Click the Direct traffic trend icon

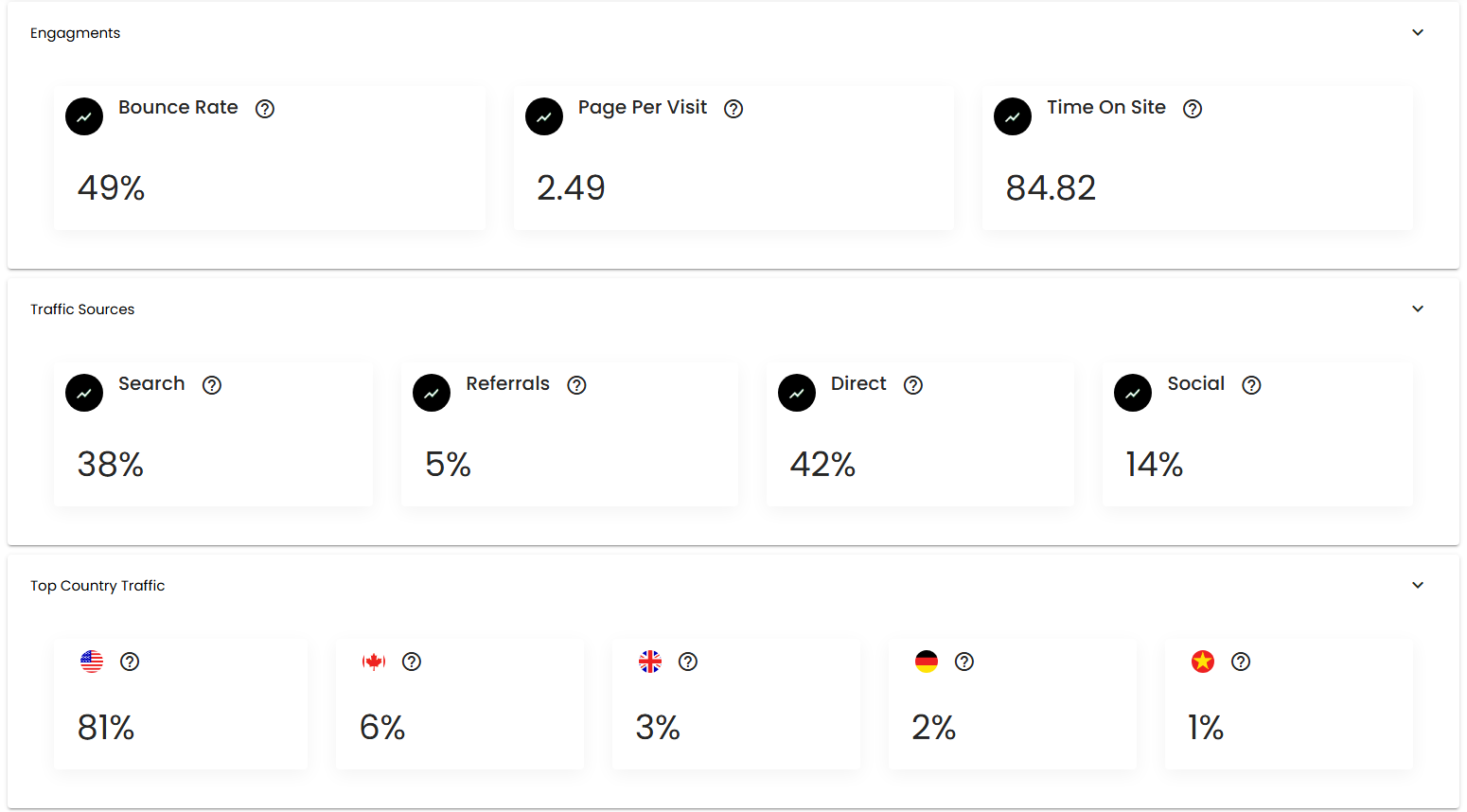(x=797, y=392)
